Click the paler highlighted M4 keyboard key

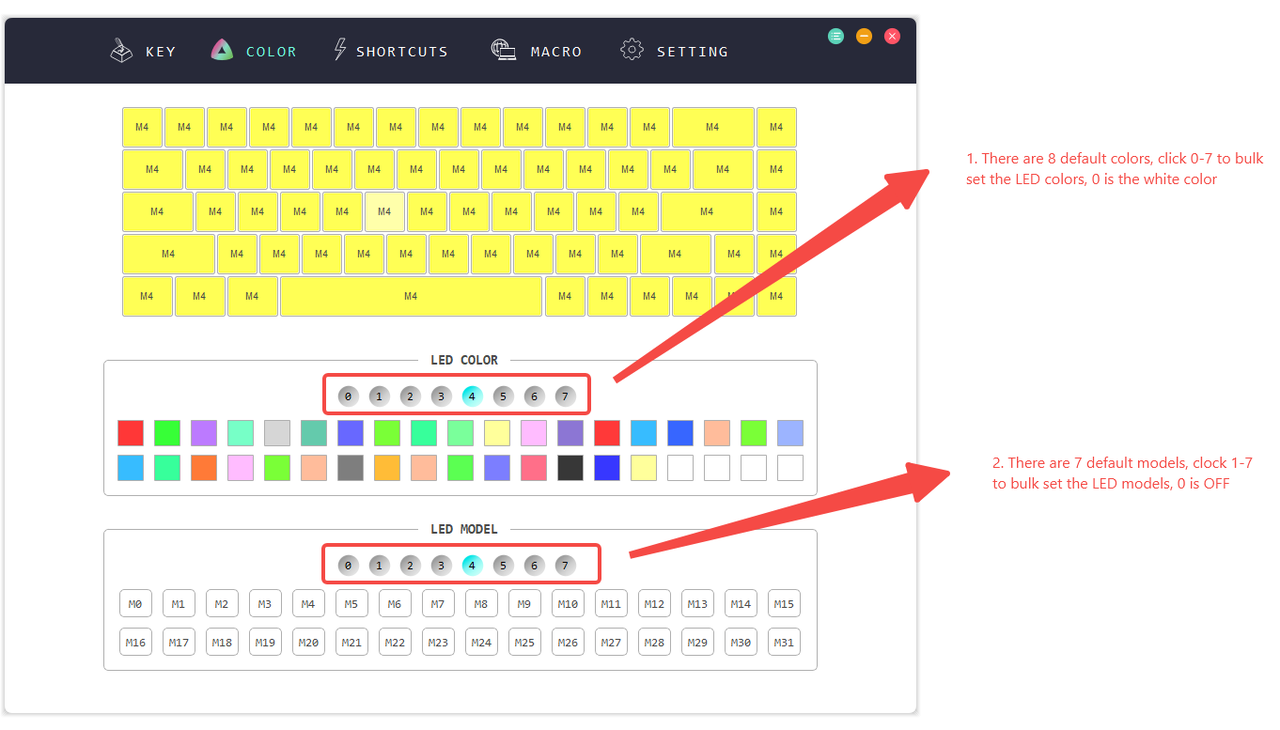tap(384, 212)
